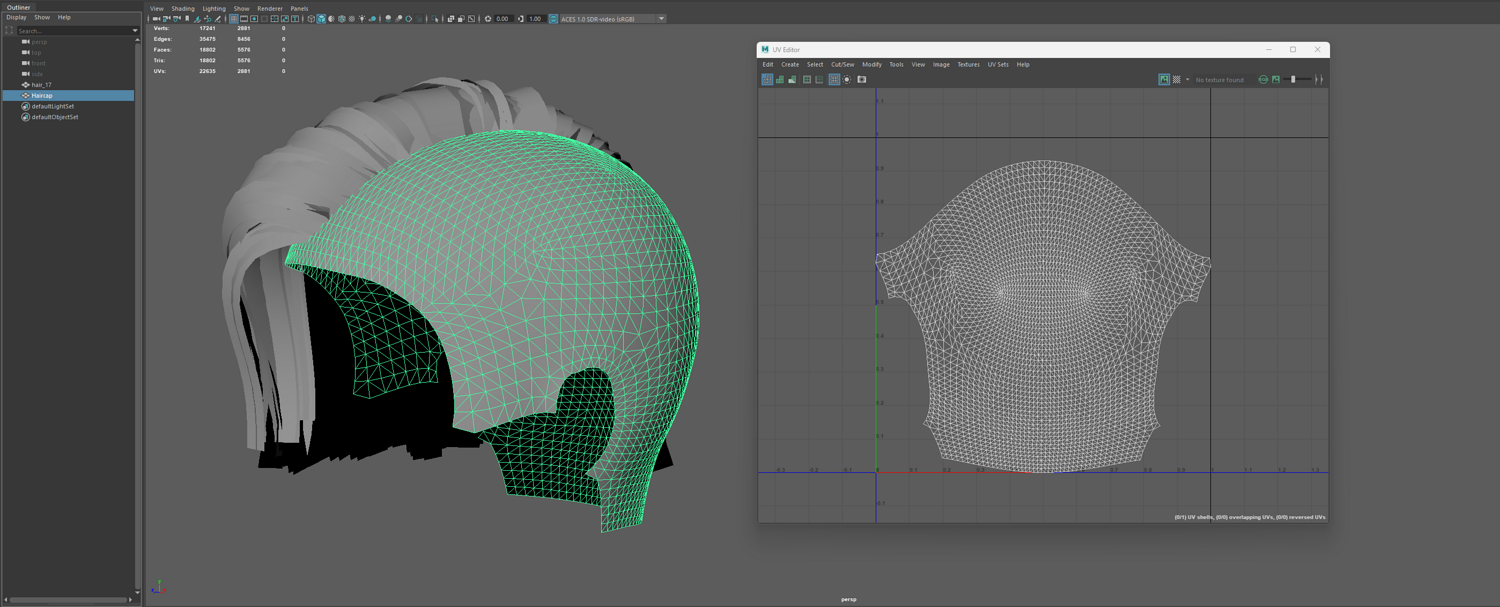Open the Outliner search filter dropdown arrow

[135, 31]
